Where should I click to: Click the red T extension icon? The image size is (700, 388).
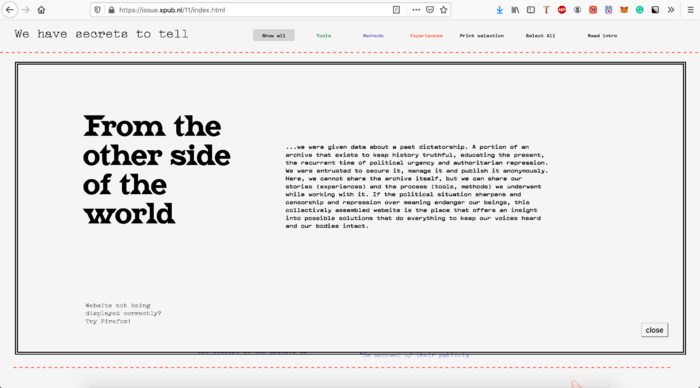[546, 10]
